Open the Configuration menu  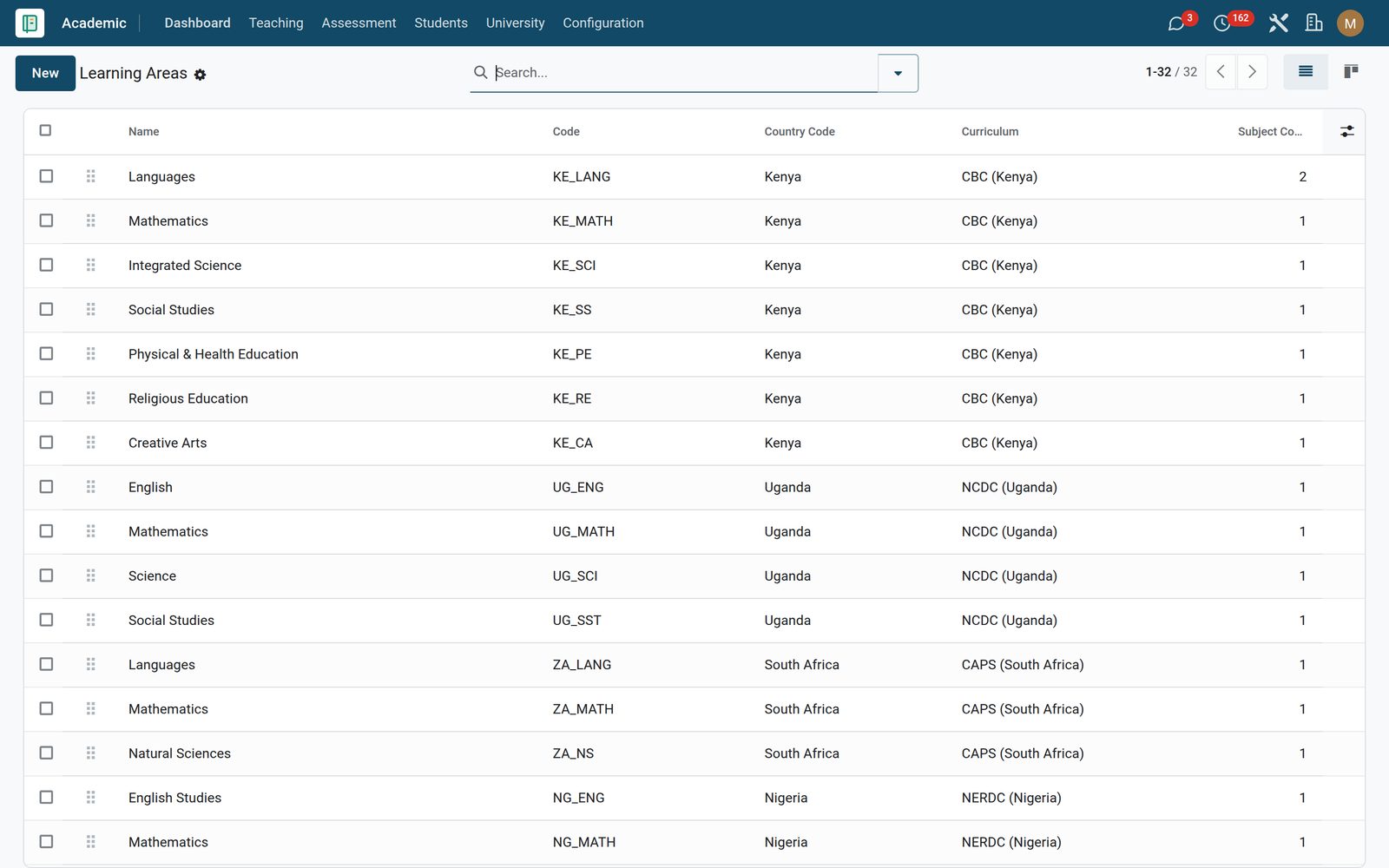click(x=603, y=23)
